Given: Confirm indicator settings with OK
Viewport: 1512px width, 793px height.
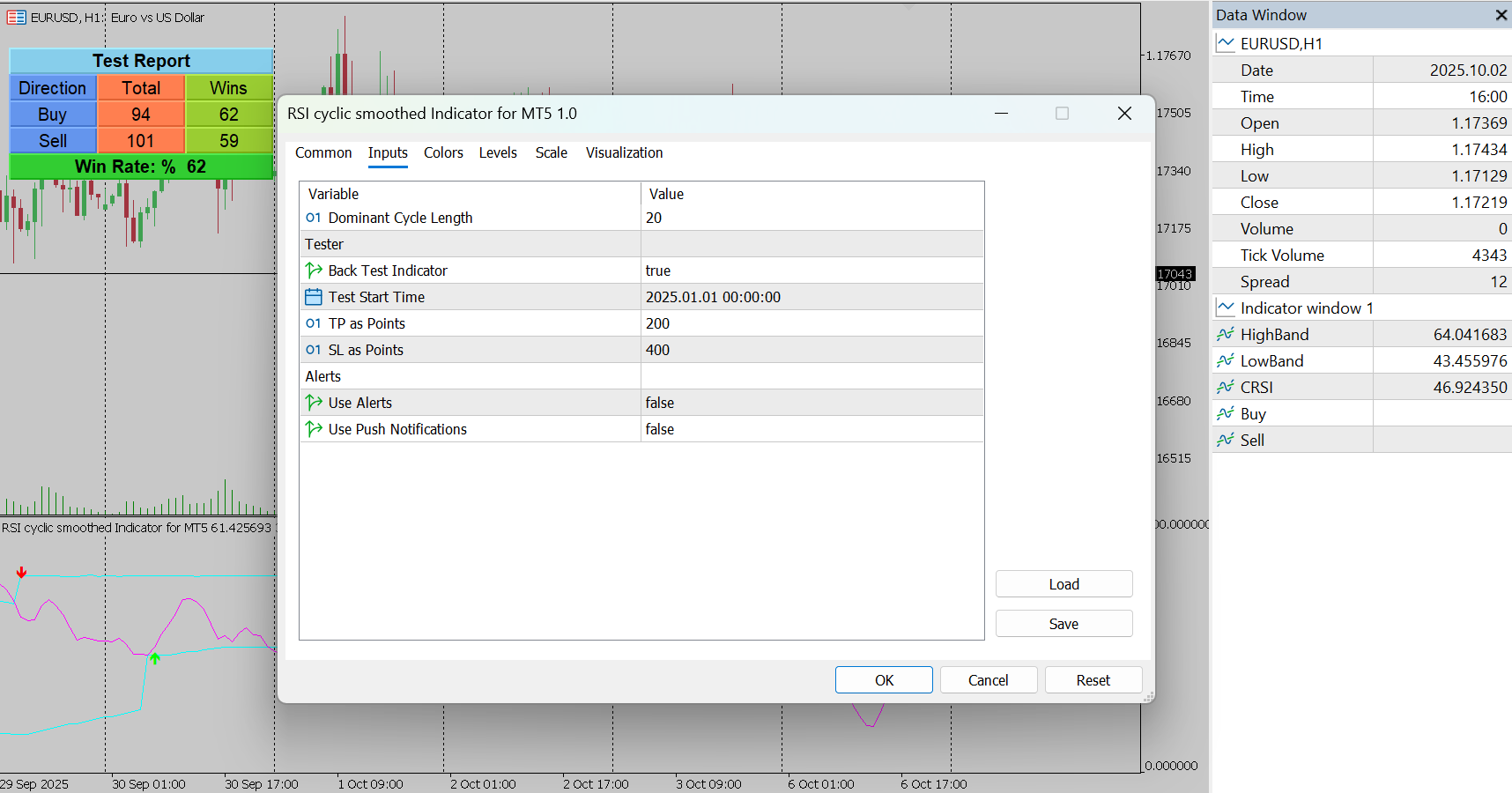Looking at the screenshot, I should (884, 680).
